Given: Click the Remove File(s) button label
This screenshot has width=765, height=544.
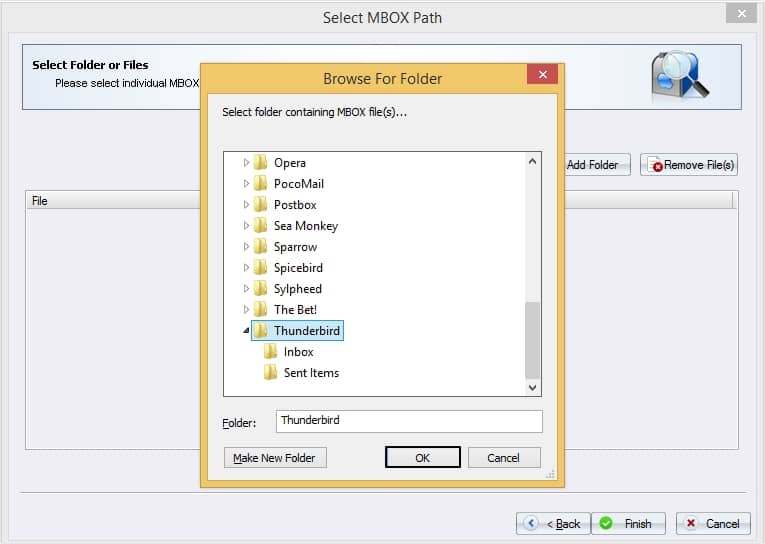Looking at the screenshot, I should click(x=699, y=165).
